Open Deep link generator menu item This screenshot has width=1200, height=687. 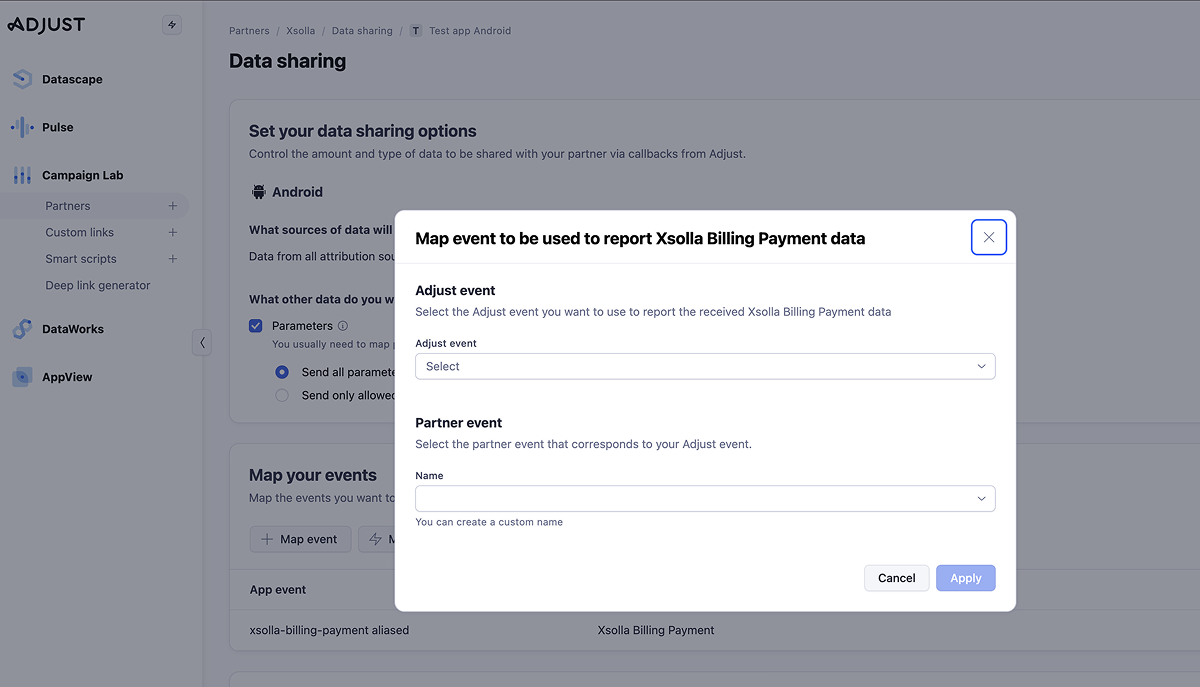point(98,285)
